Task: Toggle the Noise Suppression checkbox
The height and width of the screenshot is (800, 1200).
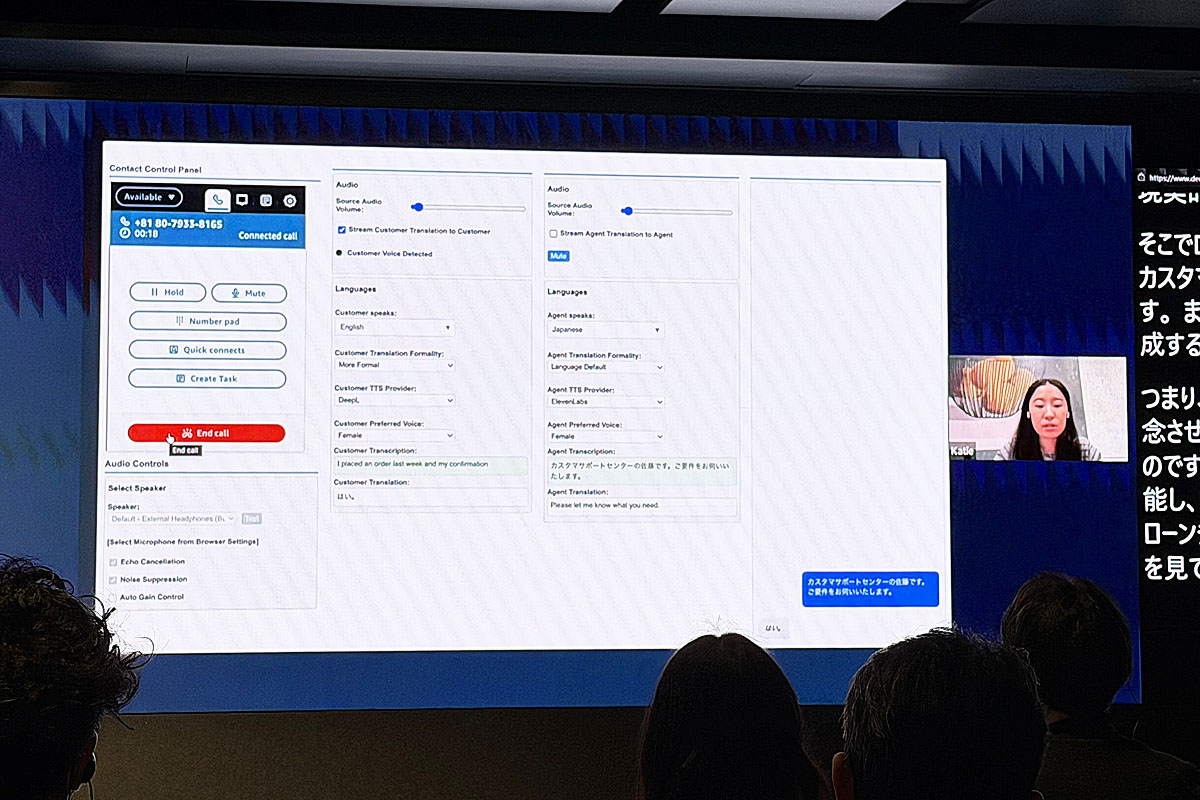Action: 113,580
